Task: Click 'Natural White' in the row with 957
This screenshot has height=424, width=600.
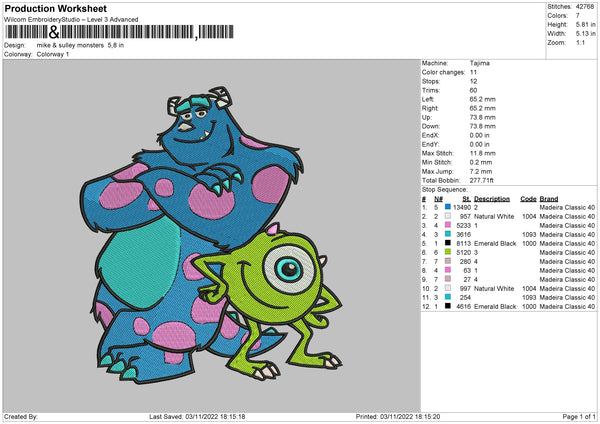Action: [494, 216]
